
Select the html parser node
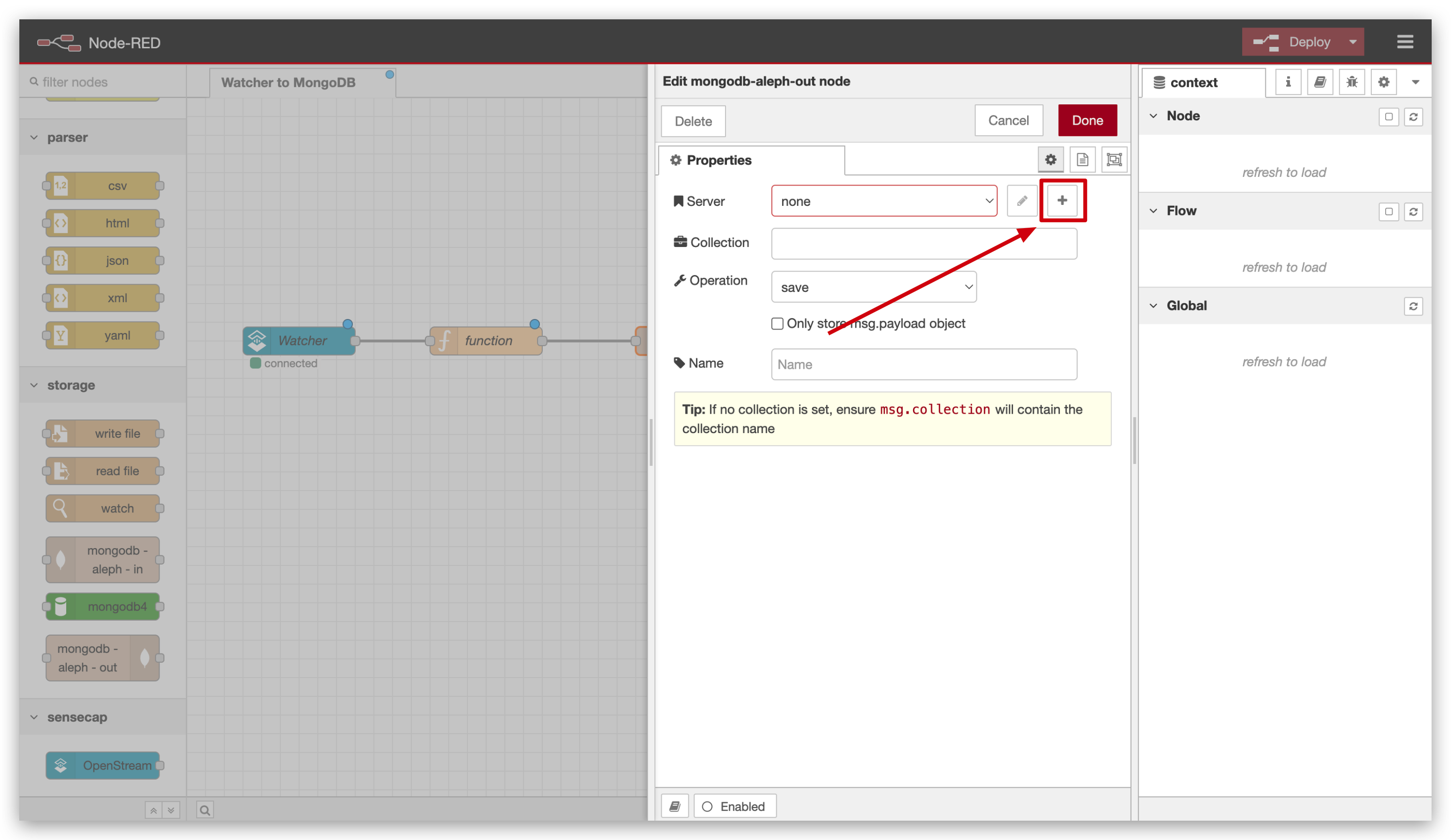pos(102,223)
